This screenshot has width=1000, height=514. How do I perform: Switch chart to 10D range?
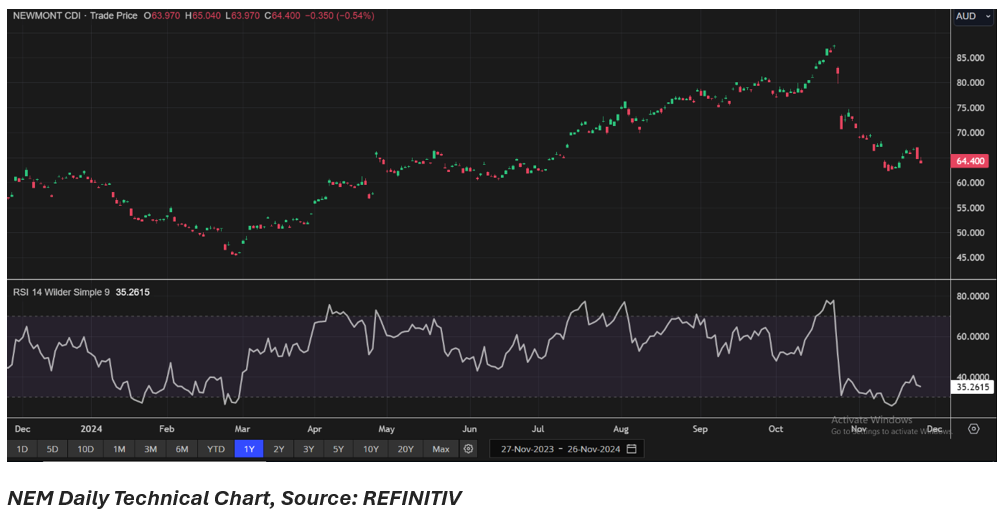click(x=86, y=449)
